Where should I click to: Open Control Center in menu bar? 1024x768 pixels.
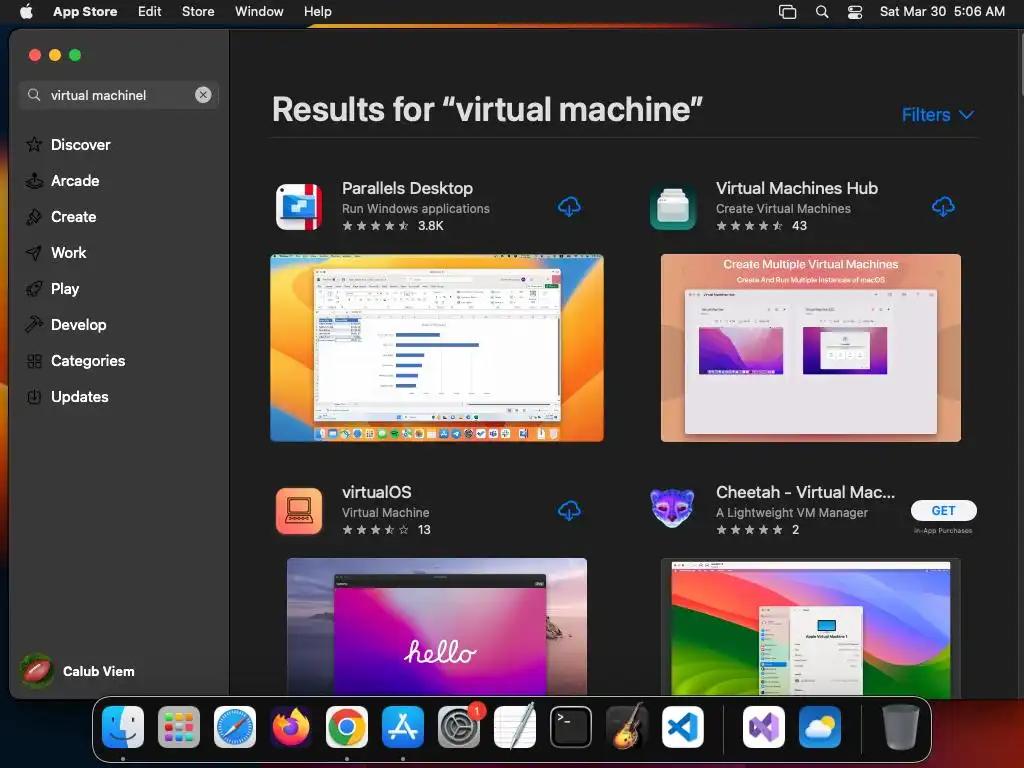coord(855,12)
